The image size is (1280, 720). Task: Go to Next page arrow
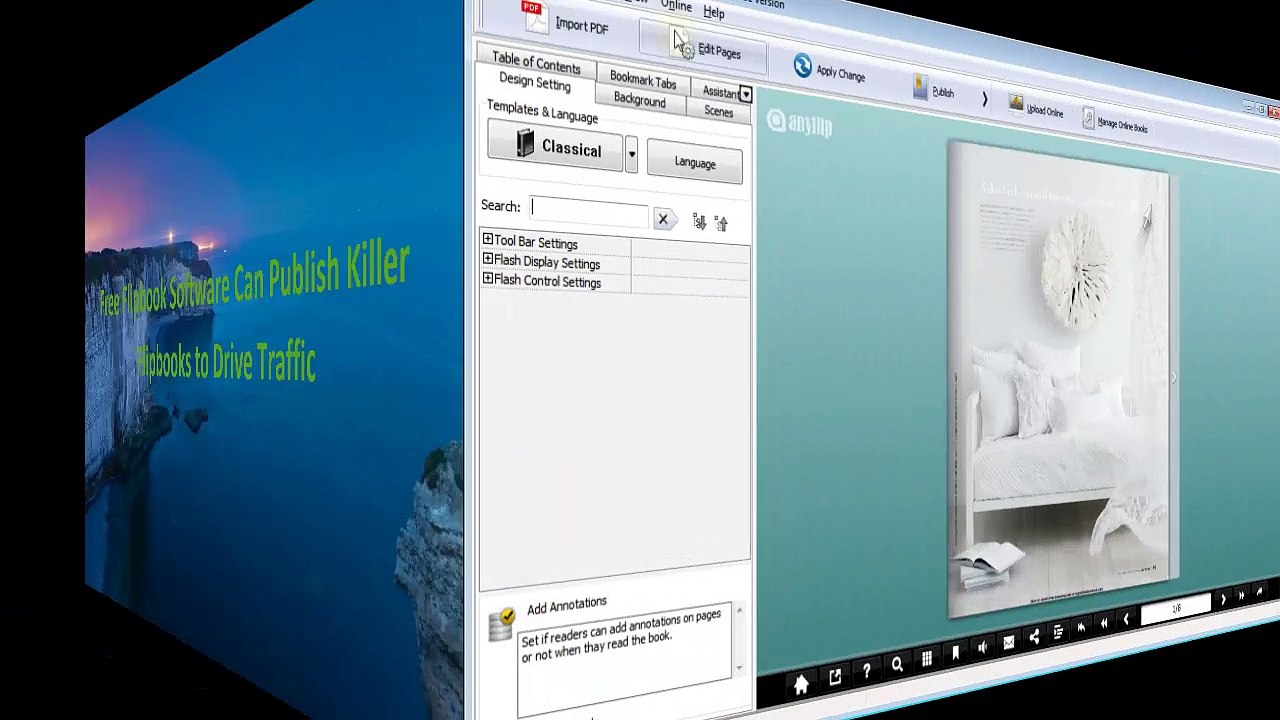(x=1222, y=600)
